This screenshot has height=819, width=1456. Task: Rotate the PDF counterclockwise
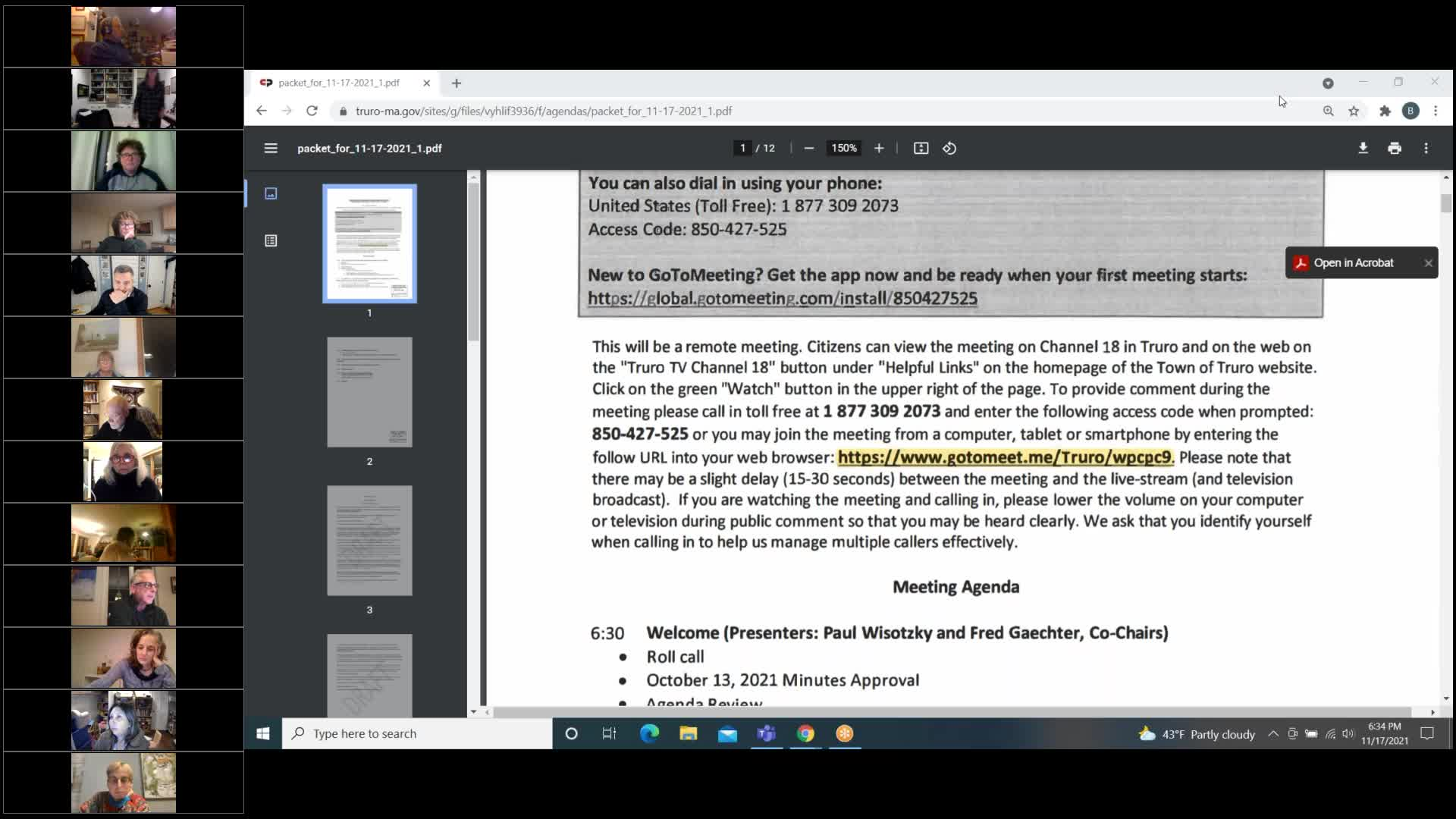click(x=949, y=148)
